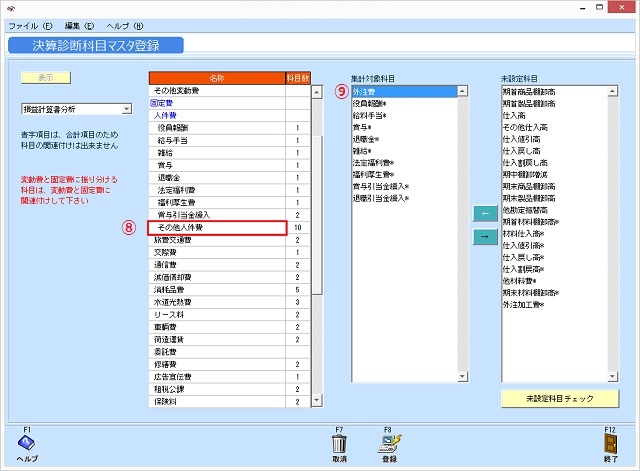640x471 pixels.
Task: Select the その他人件費 row
Action: (x=230, y=227)
